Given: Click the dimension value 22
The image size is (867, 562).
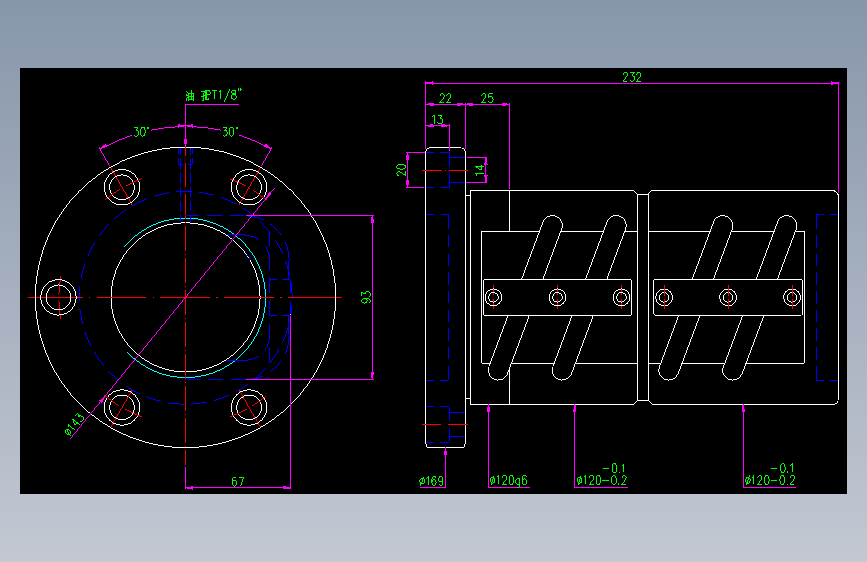Looking at the screenshot, I should point(445,98).
